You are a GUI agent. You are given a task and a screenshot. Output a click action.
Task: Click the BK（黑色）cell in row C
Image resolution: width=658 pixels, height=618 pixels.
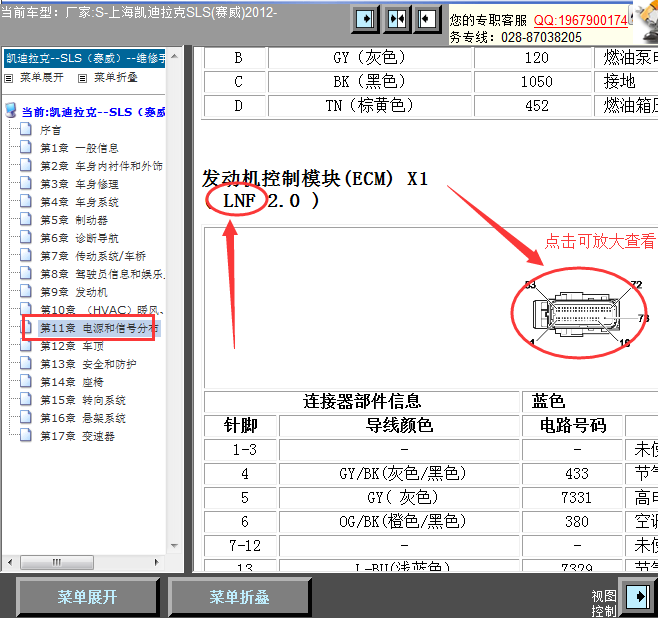370,82
